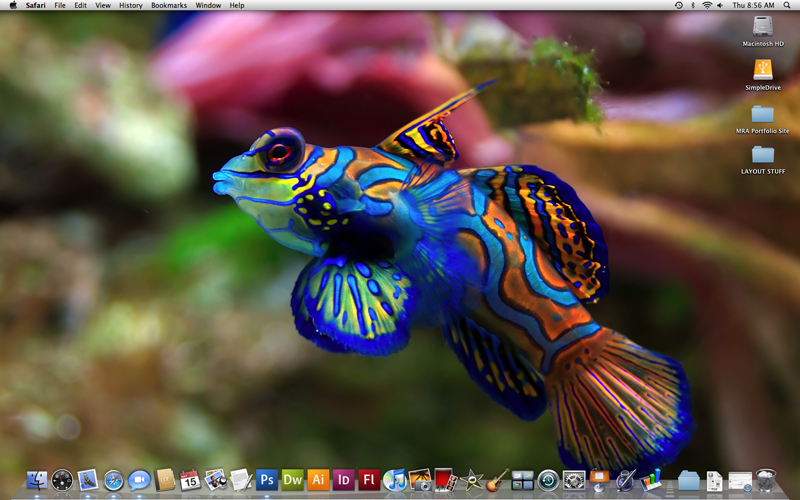Launch GarageBand guitar icon in the Dock
The height and width of the screenshot is (500, 800).
click(x=497, y=480)
